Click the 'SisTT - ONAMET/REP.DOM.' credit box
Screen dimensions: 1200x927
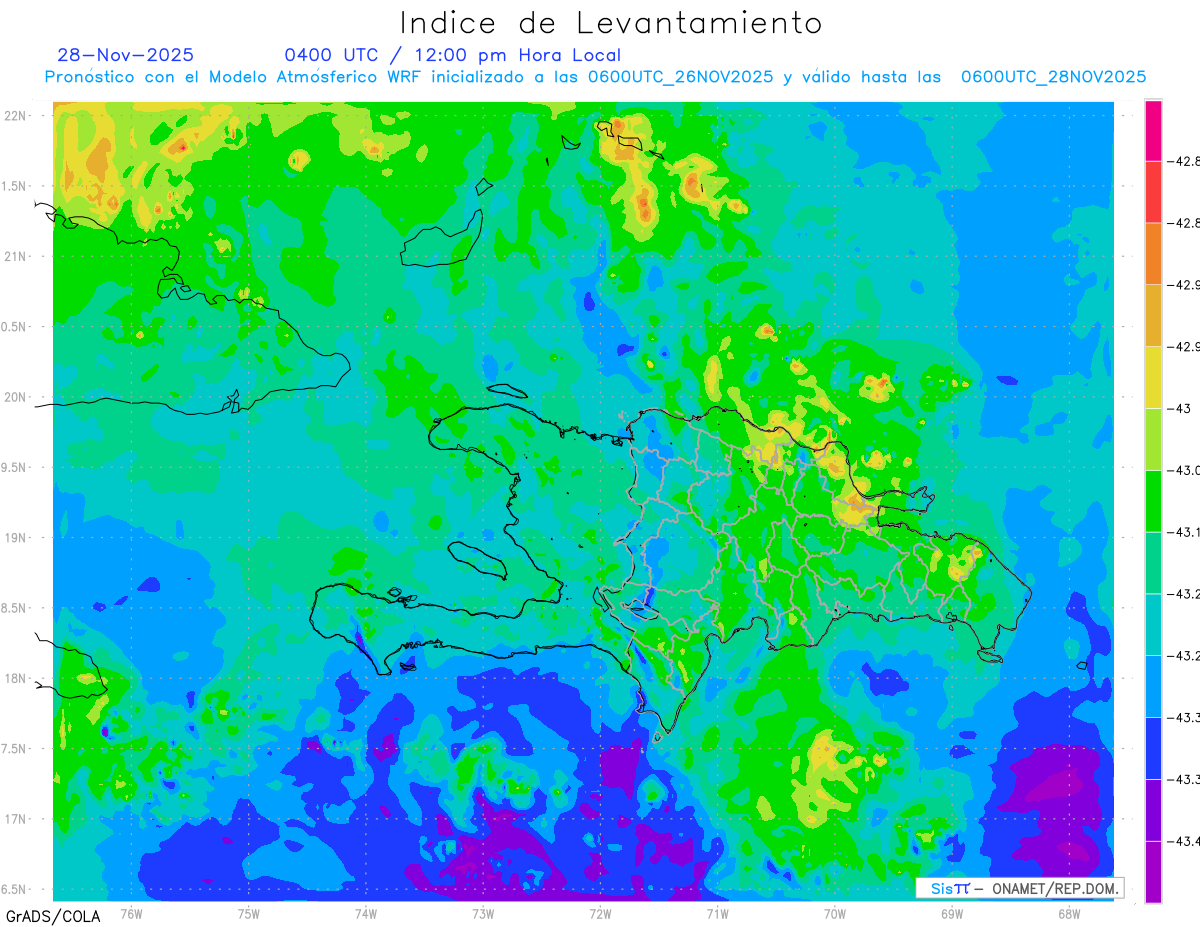[1020, 888]
